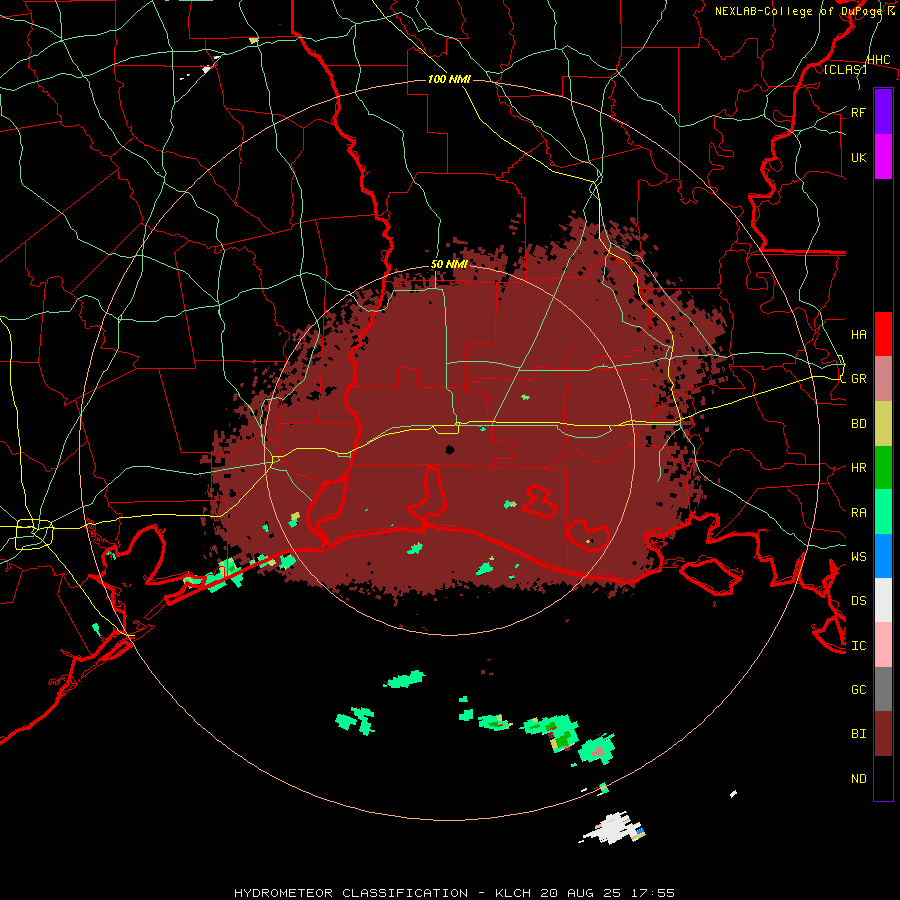900x900 pixels.
Task: Click the "UK" legend label
Action: 858,157
